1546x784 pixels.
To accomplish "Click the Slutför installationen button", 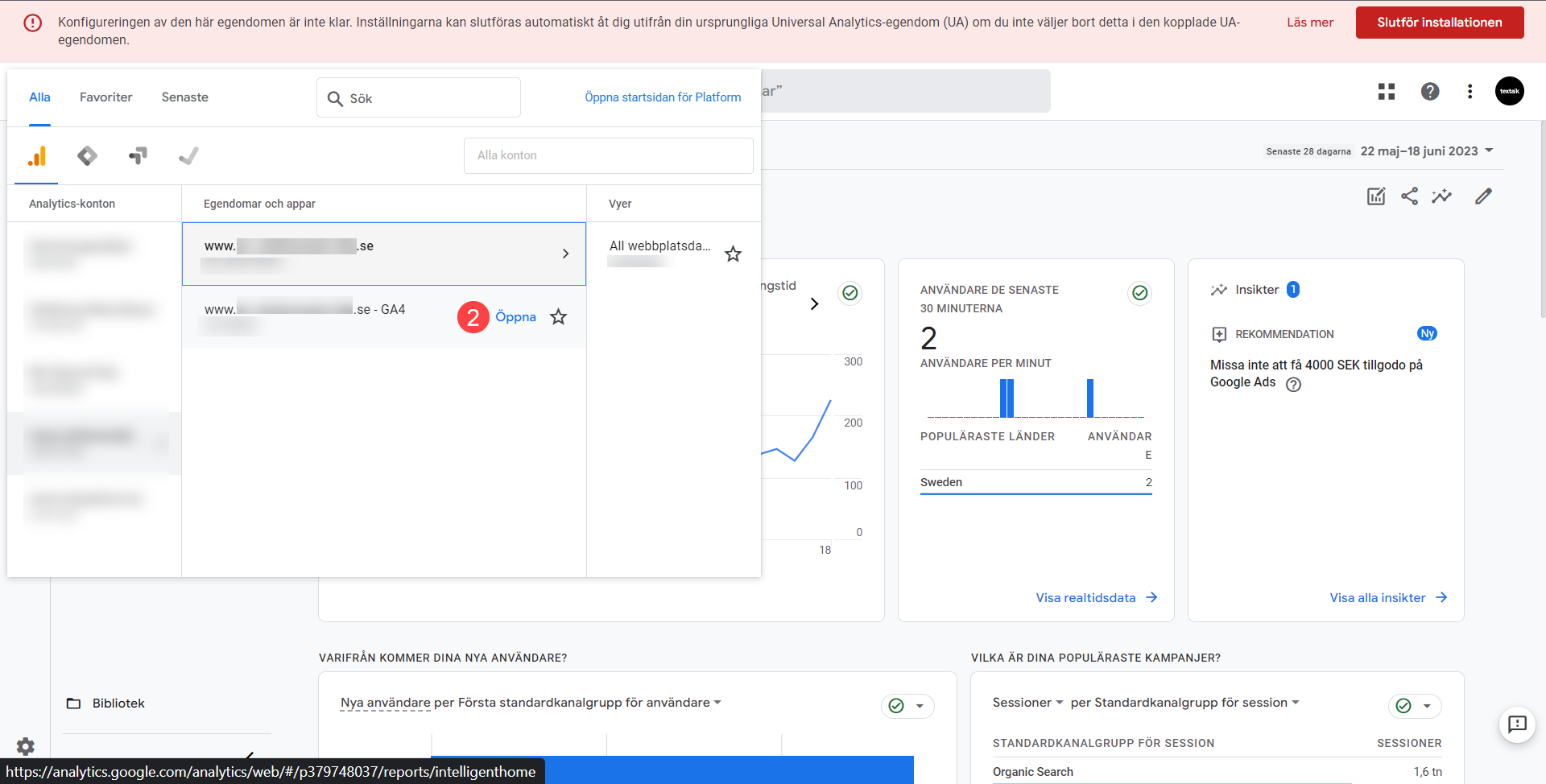I will click(x=1439, y=23).
